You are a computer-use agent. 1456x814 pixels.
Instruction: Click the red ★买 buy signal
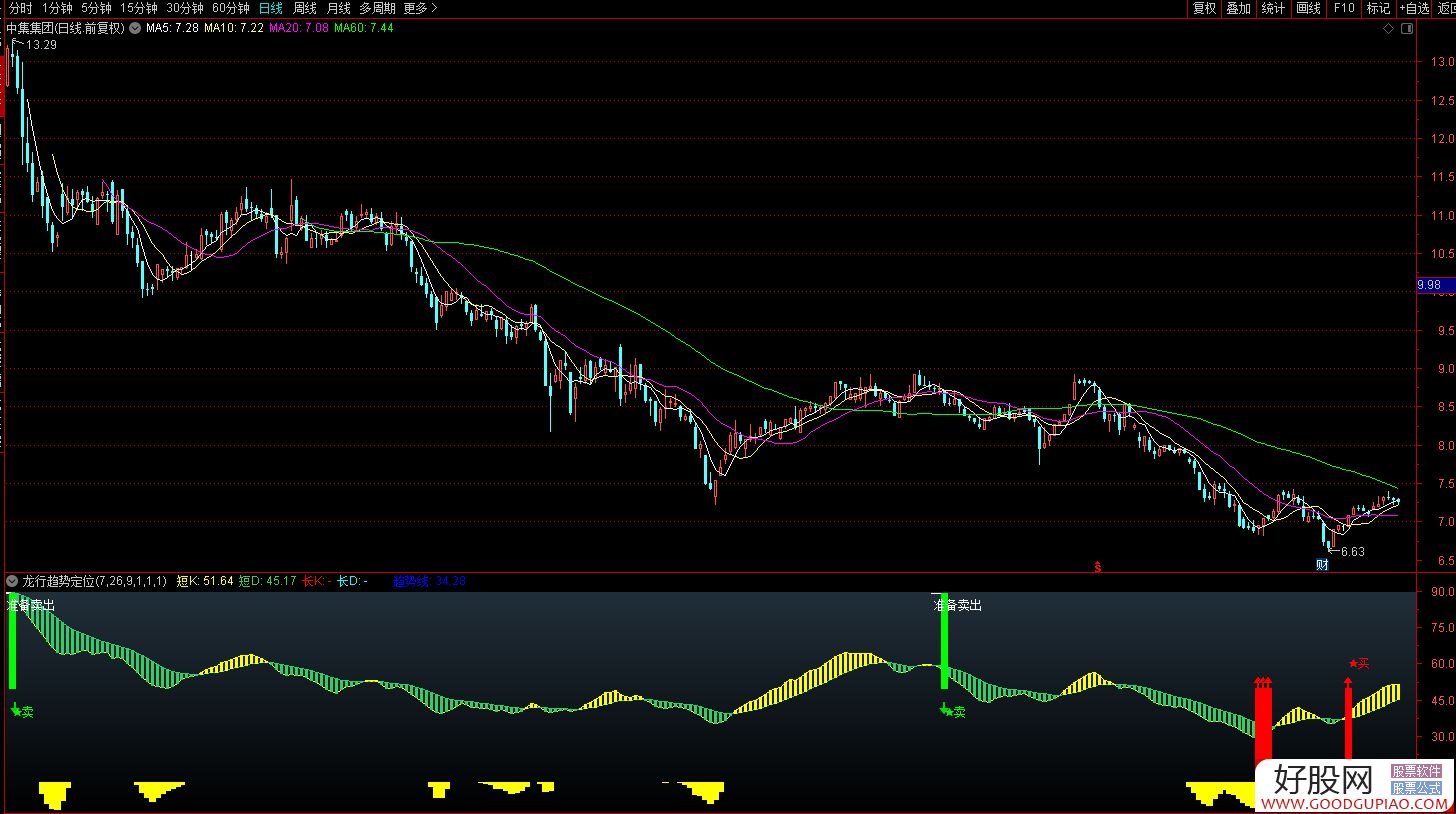point(1358,663)
